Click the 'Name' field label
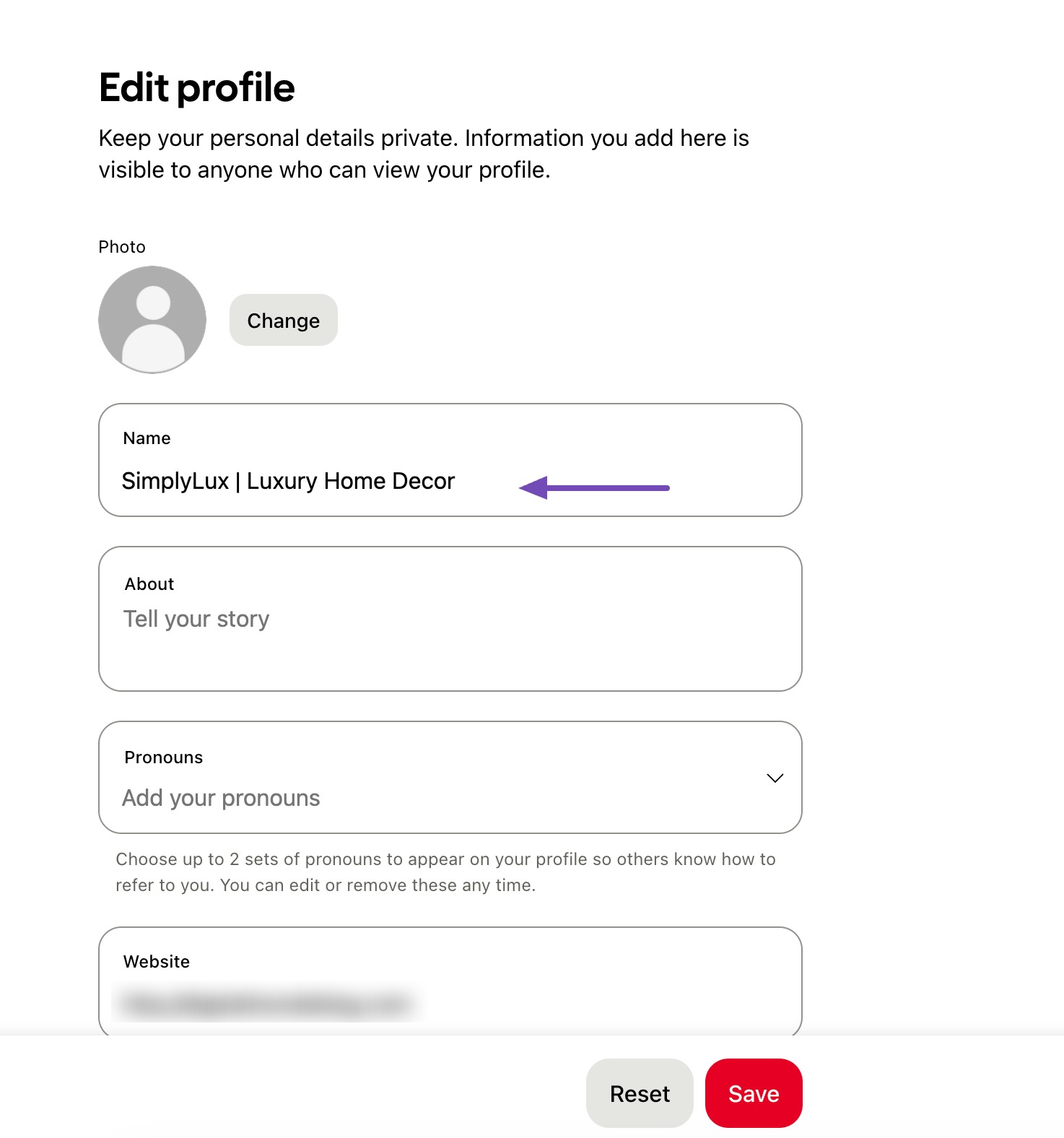This screenshot has width=1064, height=1138. pyautogui.click(x=147, y=438)
